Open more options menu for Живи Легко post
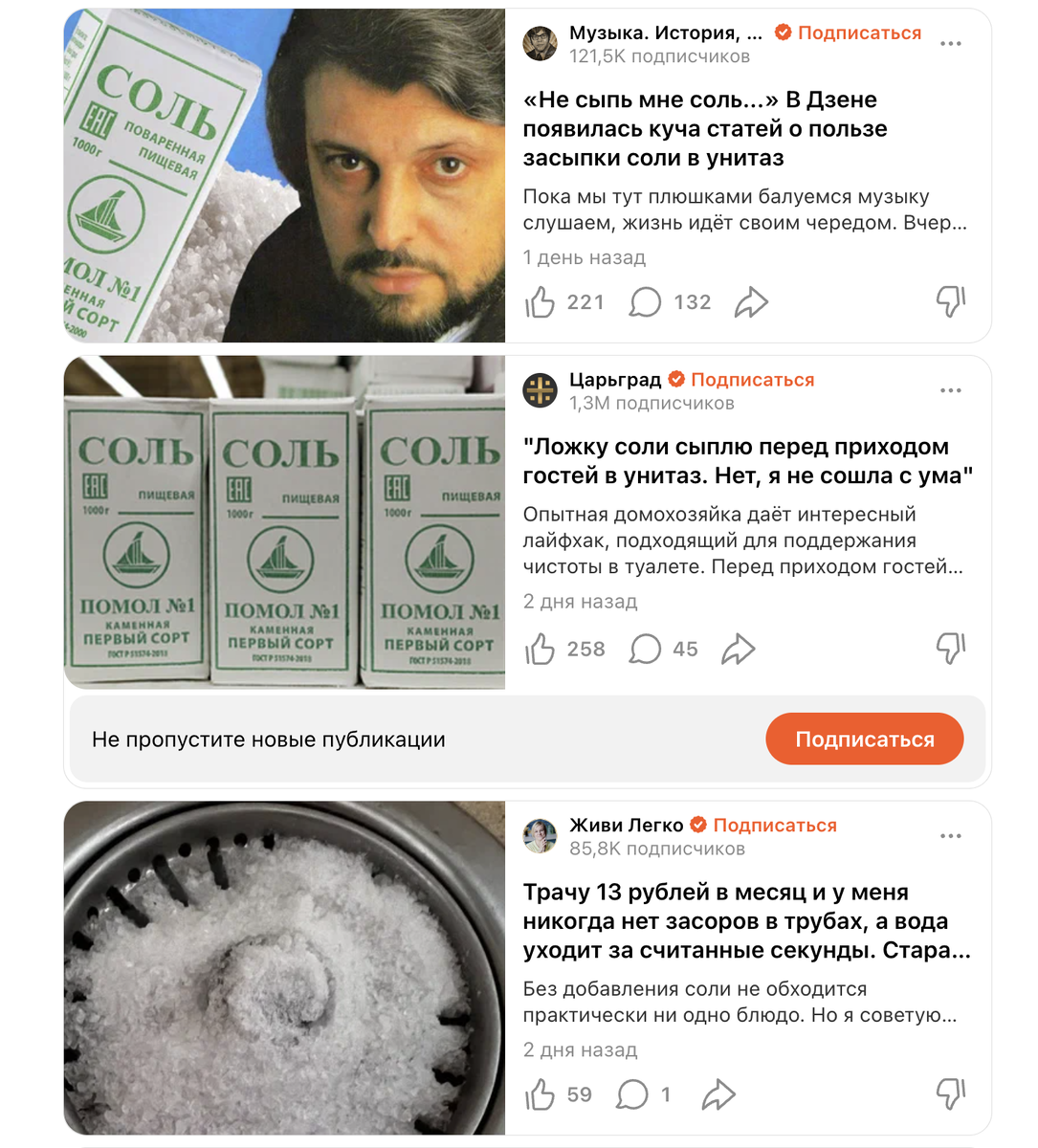Screen dimensions: 1038x1148 [x=951, y=836]
